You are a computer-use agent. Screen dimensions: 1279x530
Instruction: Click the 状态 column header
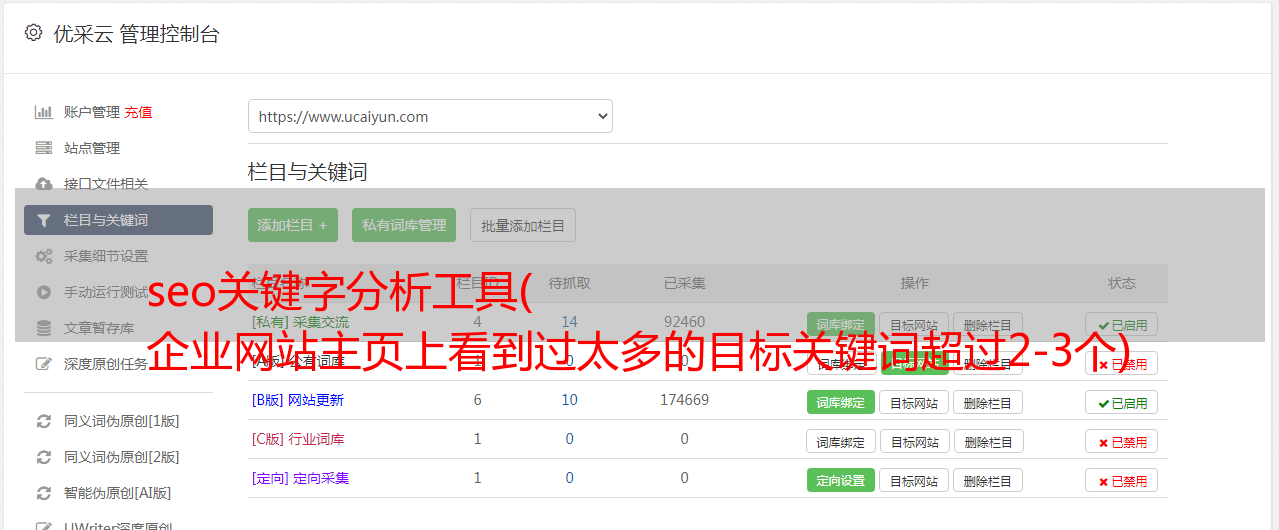(x=1122, y=283)
